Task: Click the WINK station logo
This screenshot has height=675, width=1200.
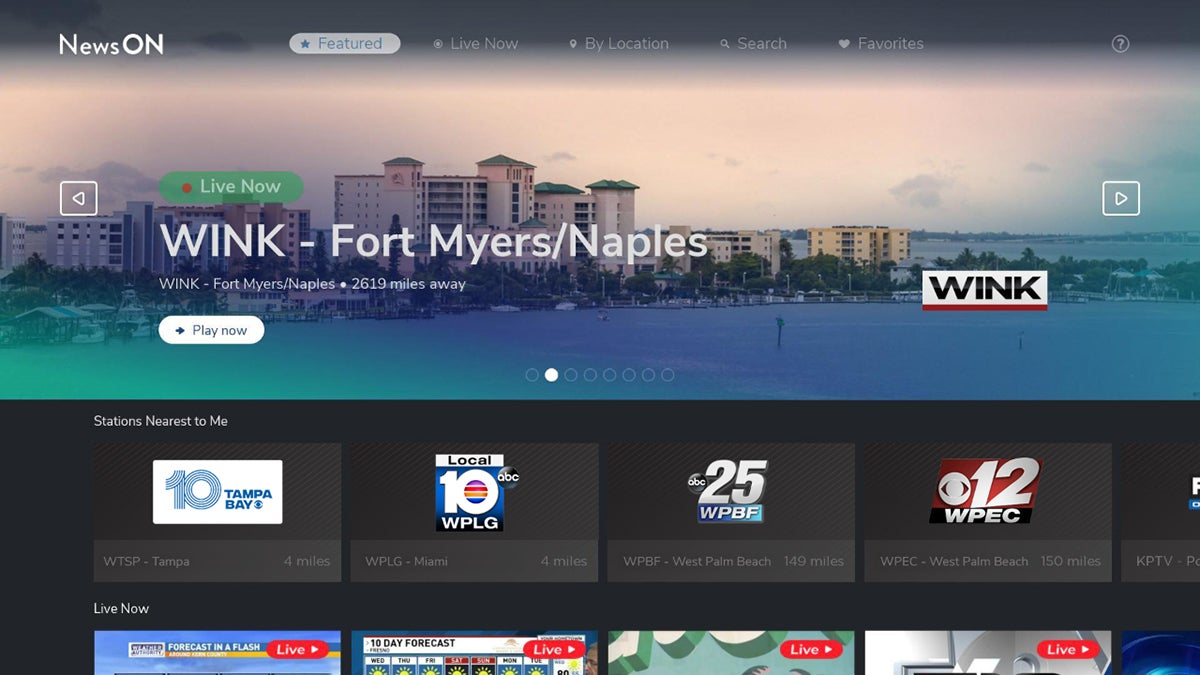Action: coord(984,290)
